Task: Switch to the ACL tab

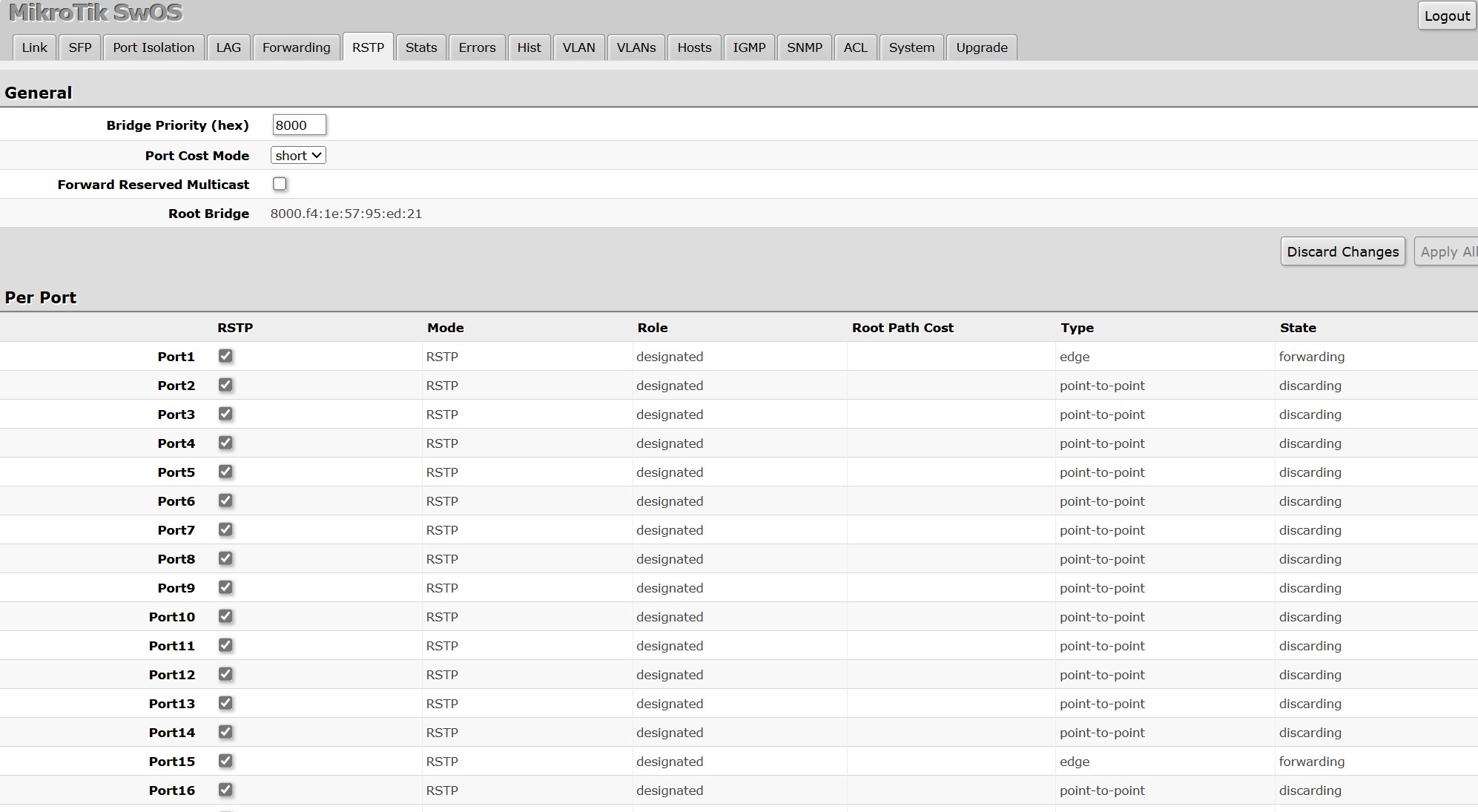Action: 855,47
